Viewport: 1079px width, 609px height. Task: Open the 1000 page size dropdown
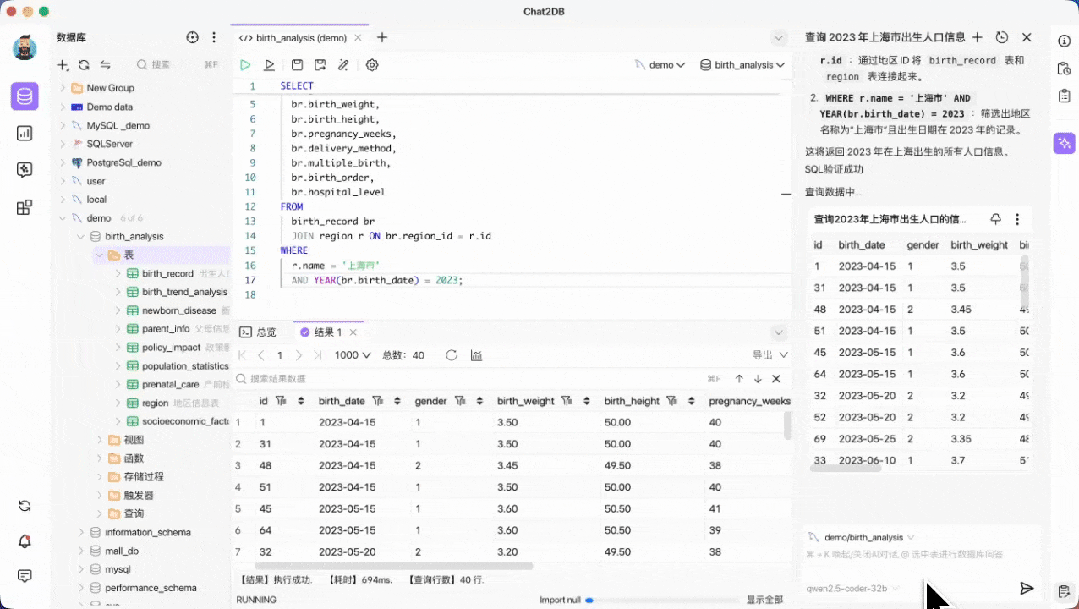click(x=352, y=355)
